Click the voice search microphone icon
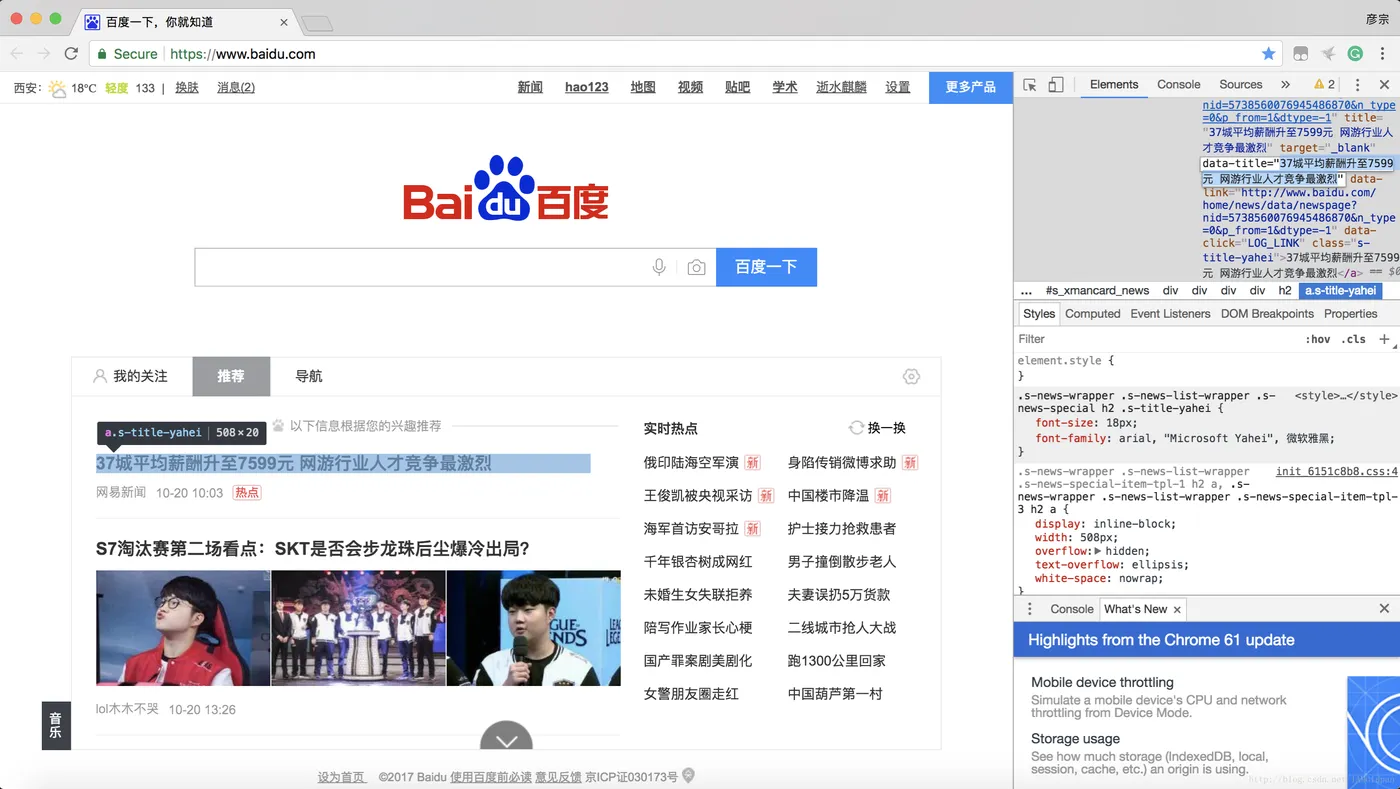 tap(659, 267)
